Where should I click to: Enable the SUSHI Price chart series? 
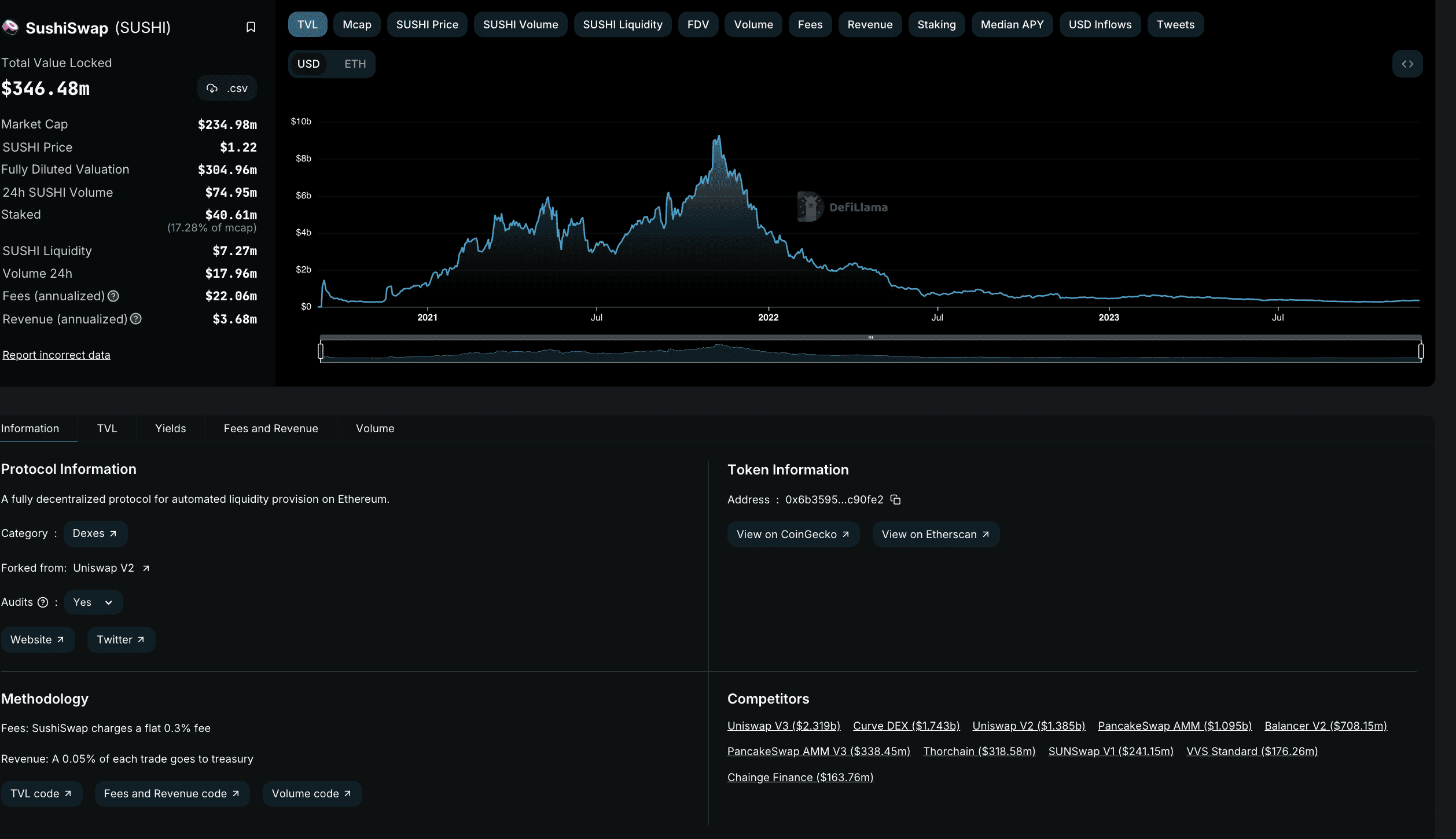[427, 24]
